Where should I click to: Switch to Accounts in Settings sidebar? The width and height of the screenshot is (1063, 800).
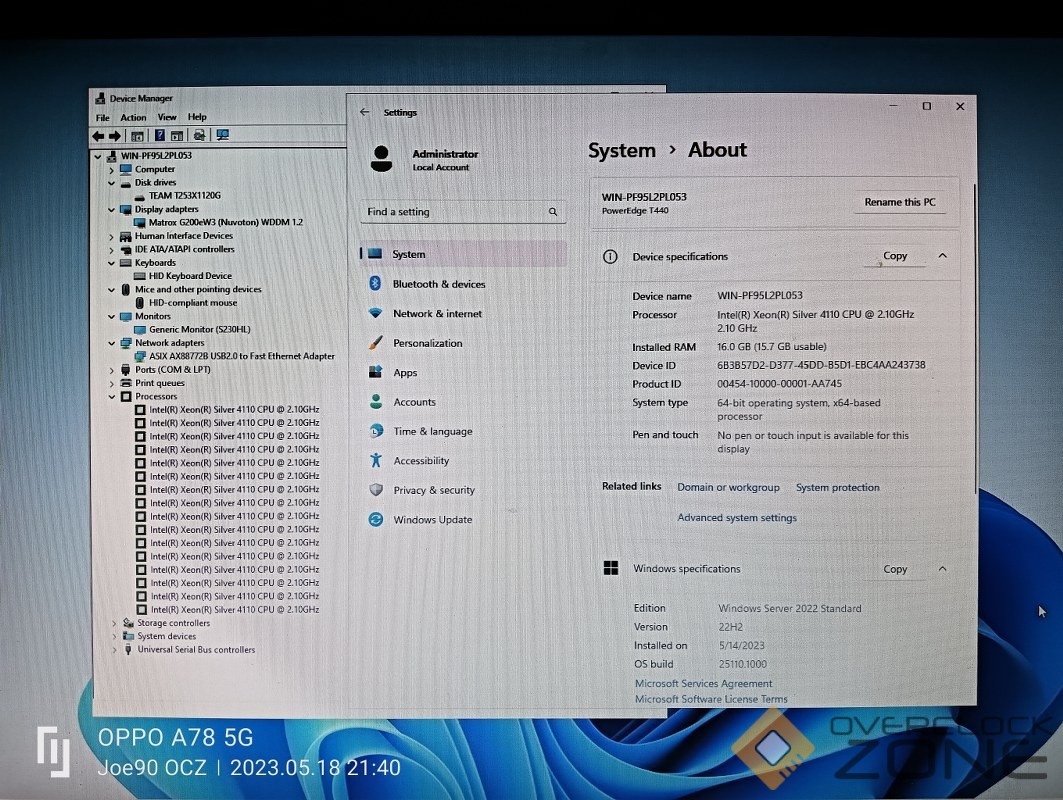[x=464, y=401]
